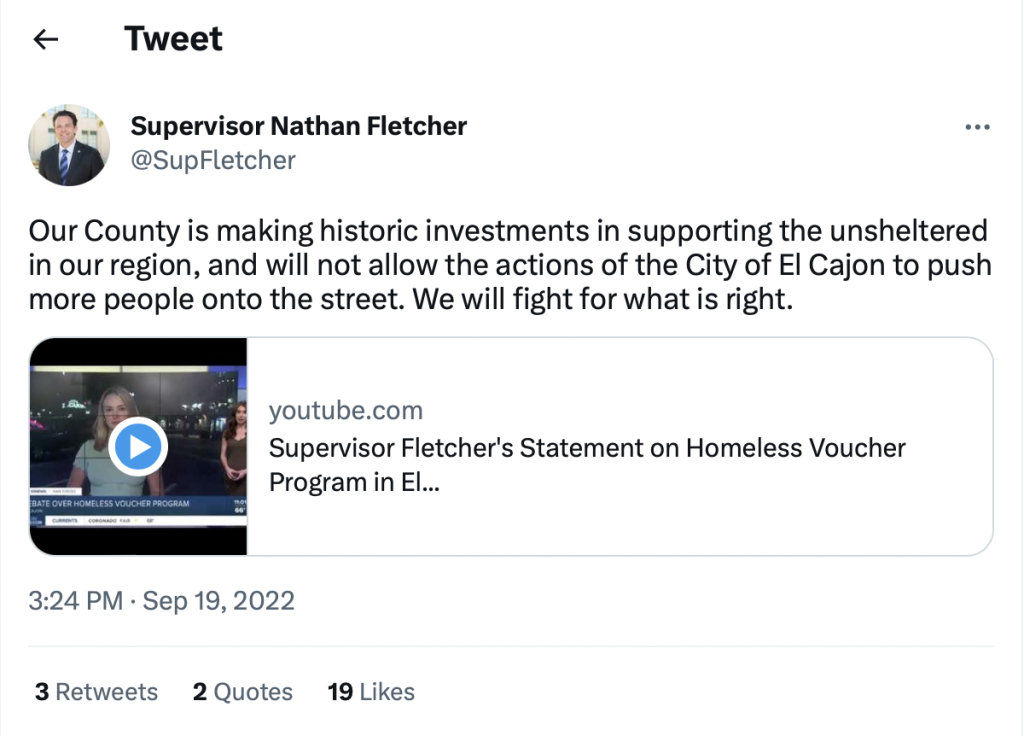Play the embedded YouTube video

[x=138, y=447]
